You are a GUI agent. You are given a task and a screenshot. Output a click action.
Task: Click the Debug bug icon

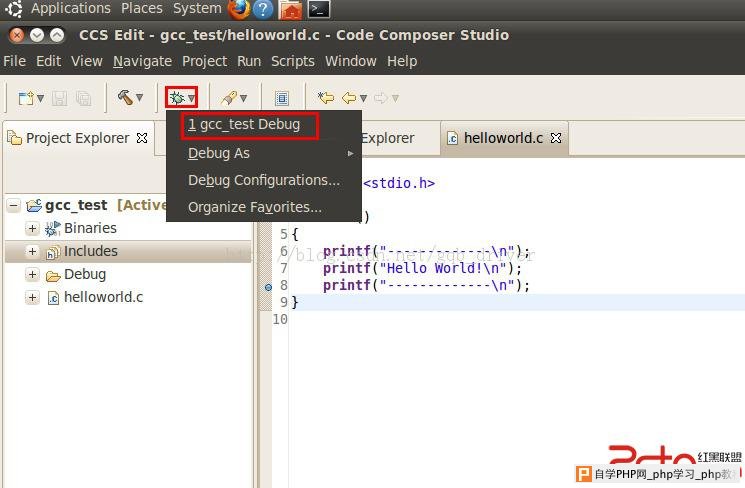coord(177,98)
